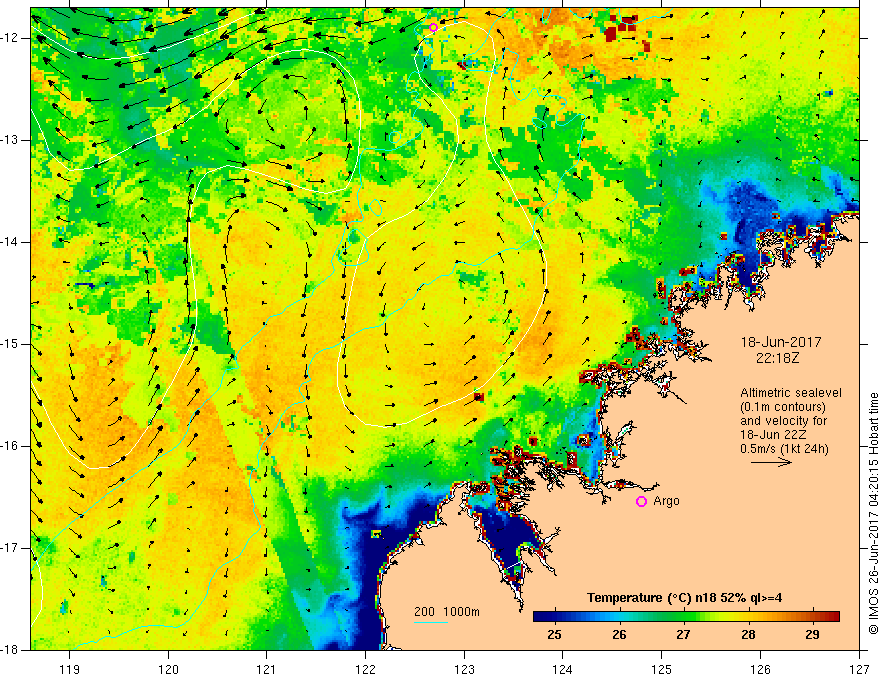Click the '-15' latitude label
The height and width of the screenshot is (680, 880).
12,344
